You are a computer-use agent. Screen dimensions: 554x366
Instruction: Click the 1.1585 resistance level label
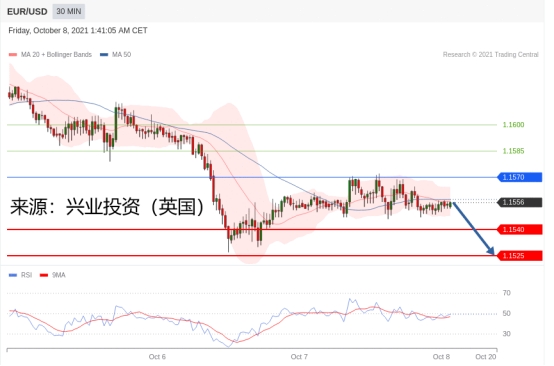(x=513, y=151)
